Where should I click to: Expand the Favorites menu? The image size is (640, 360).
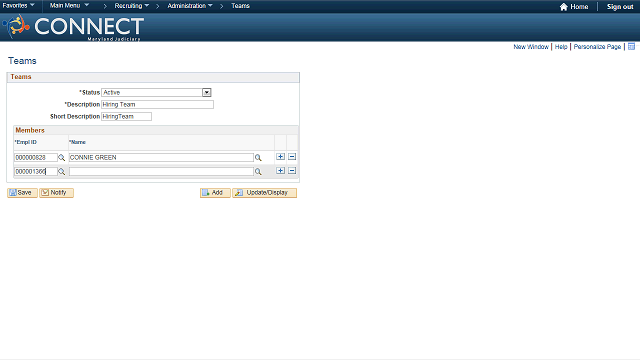(x=18, y=6)
